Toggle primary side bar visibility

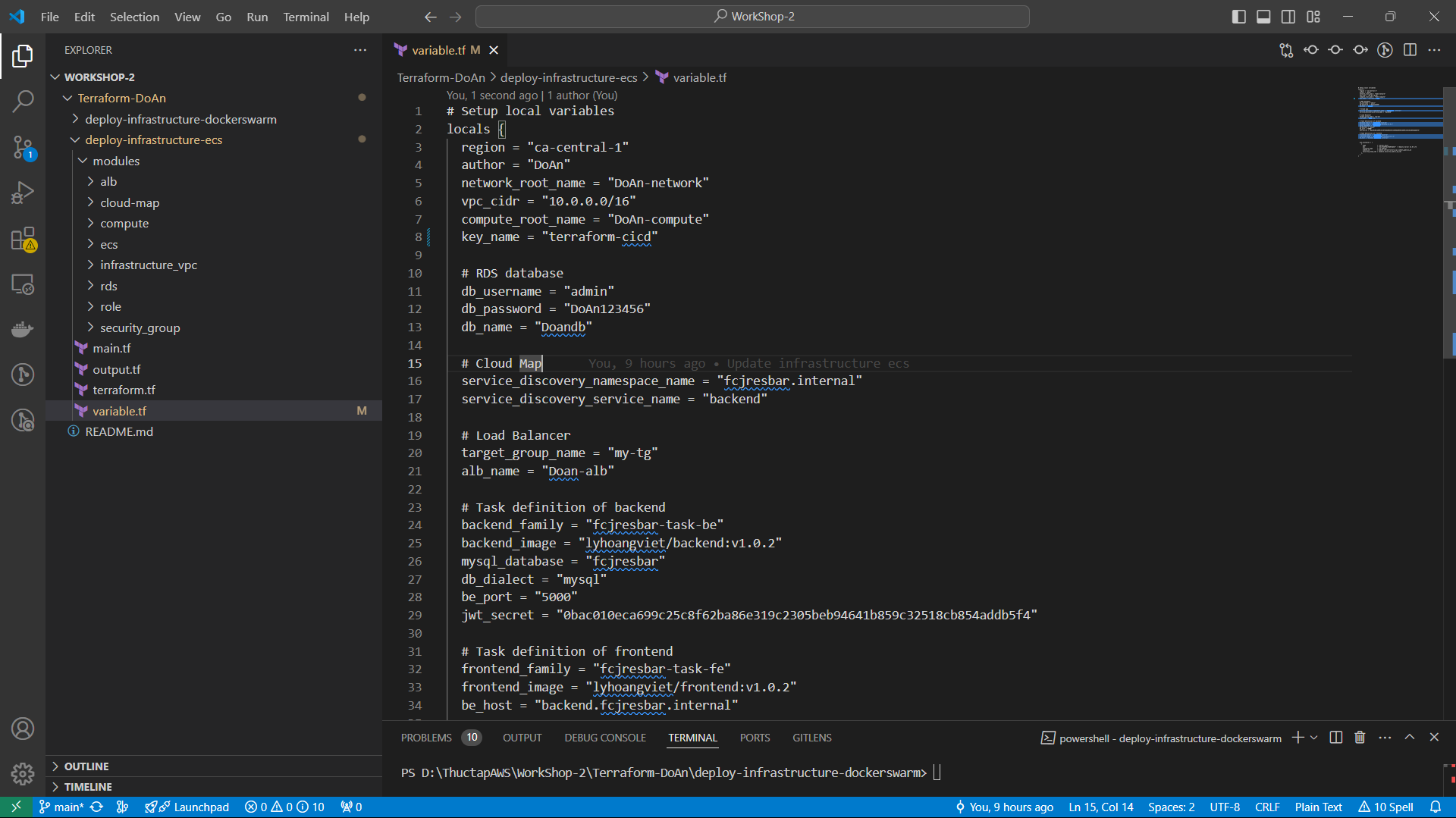pos(1239,17)
